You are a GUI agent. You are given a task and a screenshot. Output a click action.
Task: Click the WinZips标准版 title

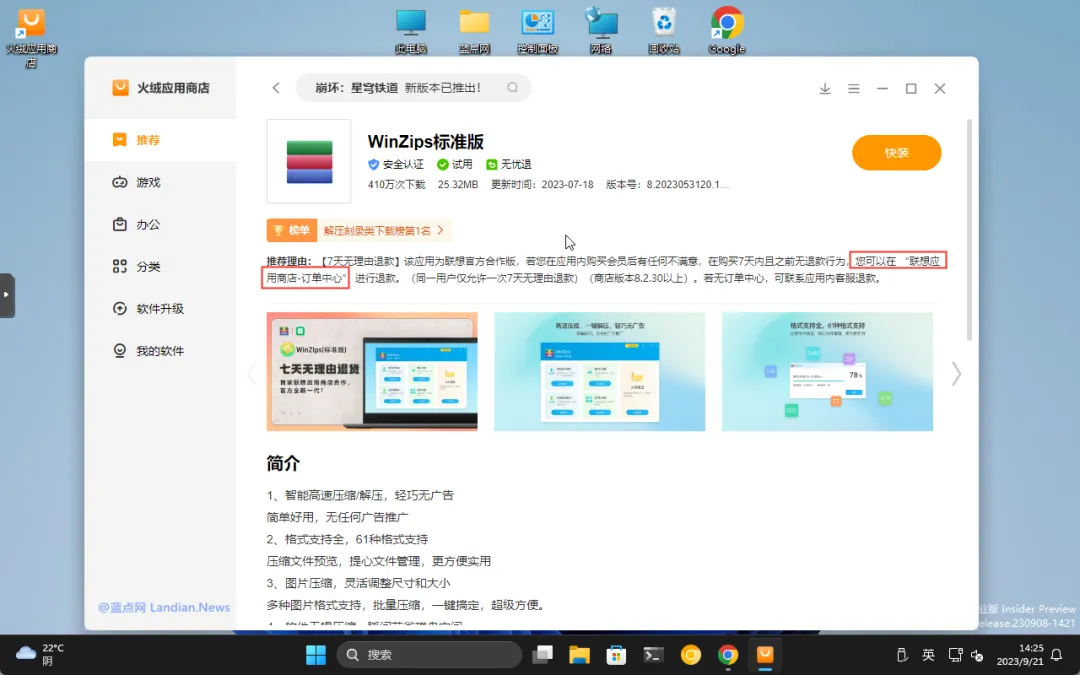point(426,142)
